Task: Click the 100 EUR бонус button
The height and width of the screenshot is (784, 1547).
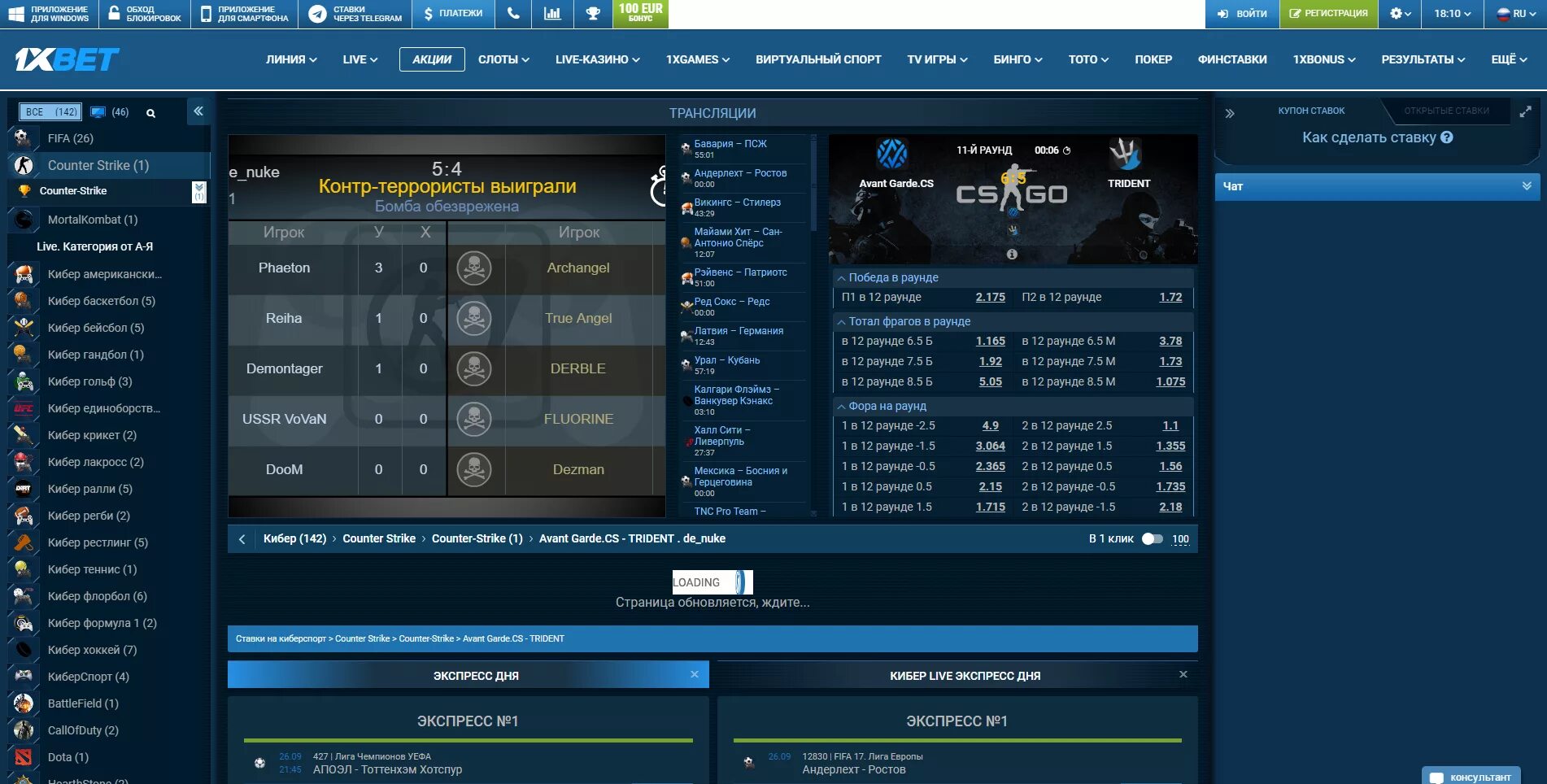Action: [640, 14]
